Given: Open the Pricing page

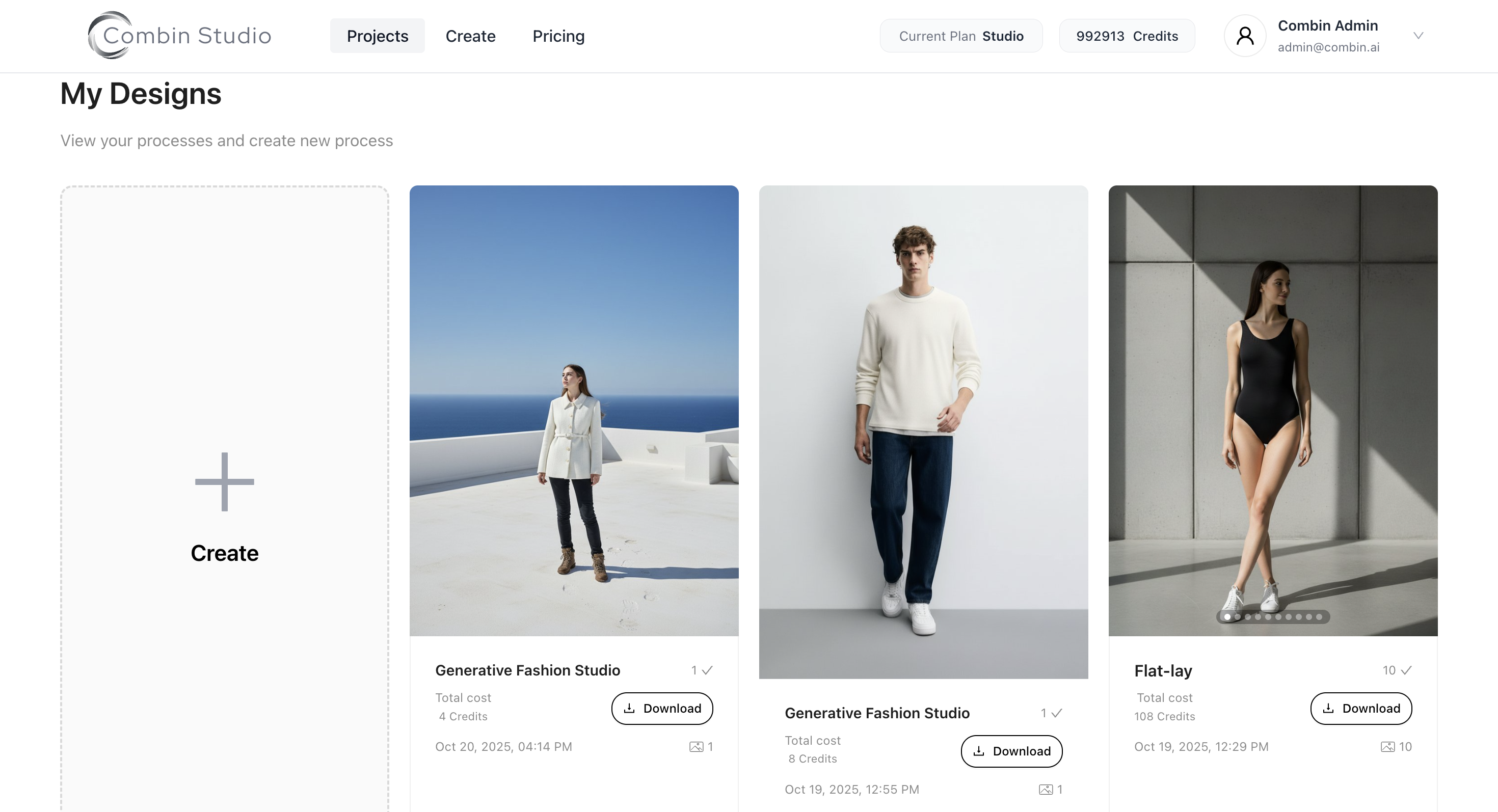Looking at the screenshot, I should tap(558, 36).
